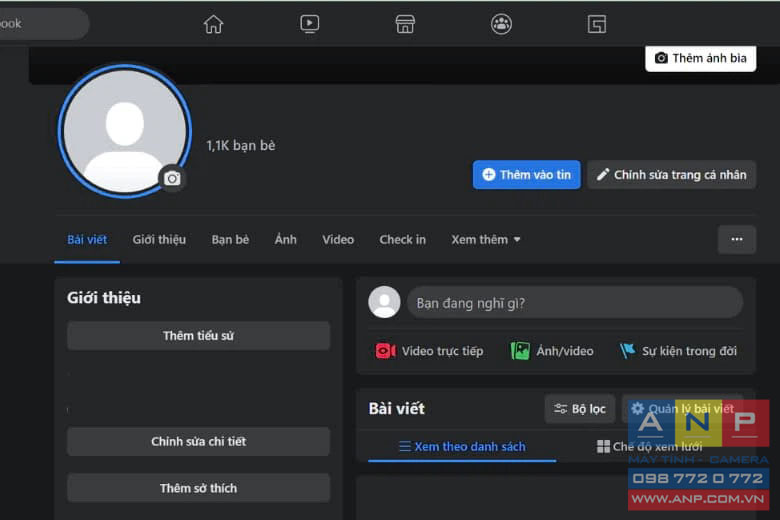Image resolution: width=780 pixels, height=520 pixels.
Task: Open the Marketplace store icon
Action: (405, 24)
